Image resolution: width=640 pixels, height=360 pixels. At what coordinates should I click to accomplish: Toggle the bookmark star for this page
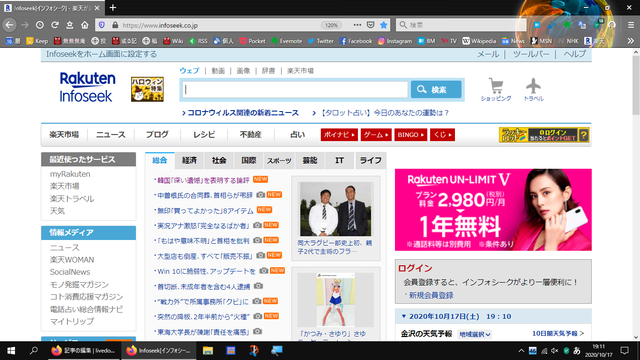[x=384, y=25]
